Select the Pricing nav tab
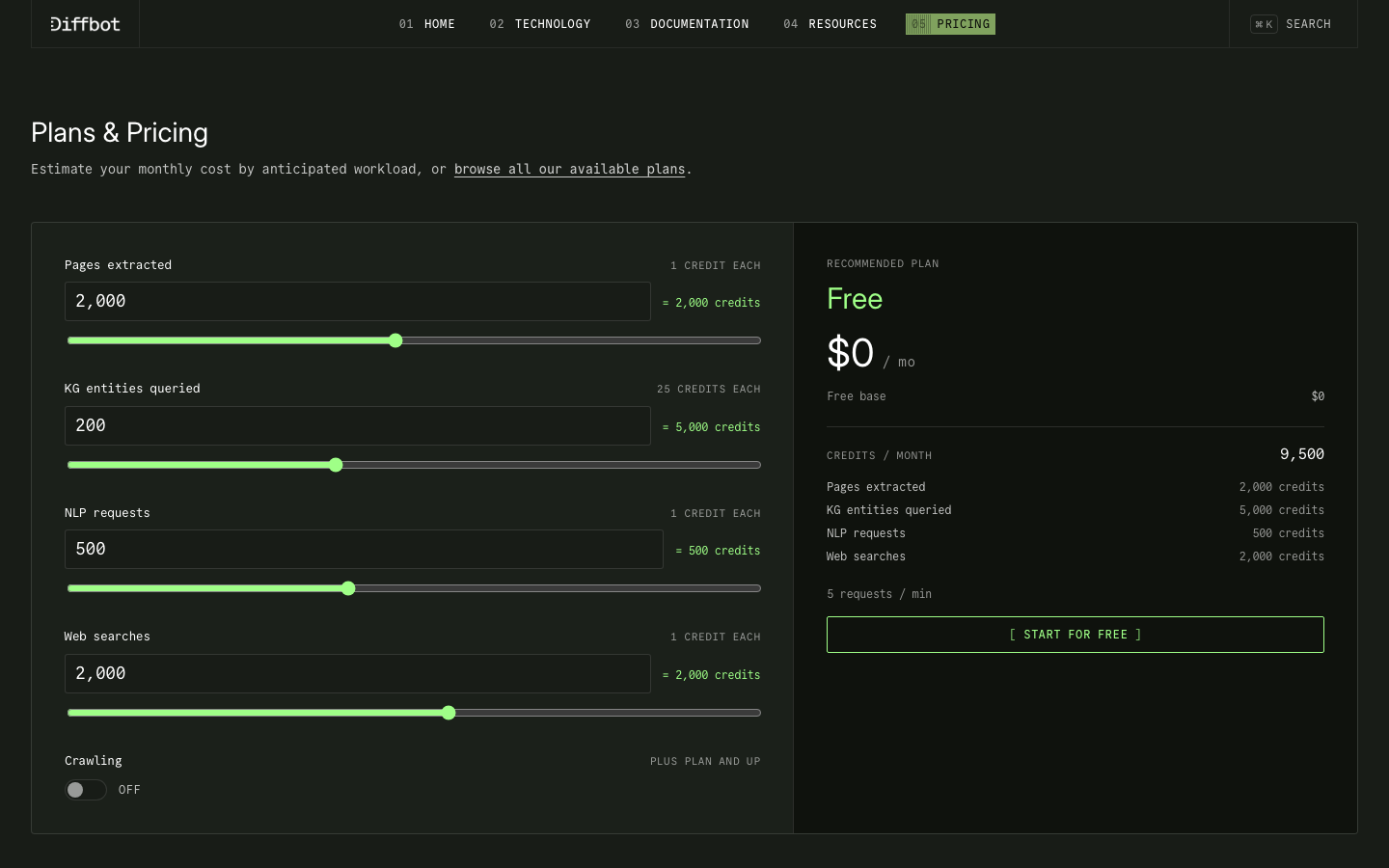 click(x=950, y=24)
